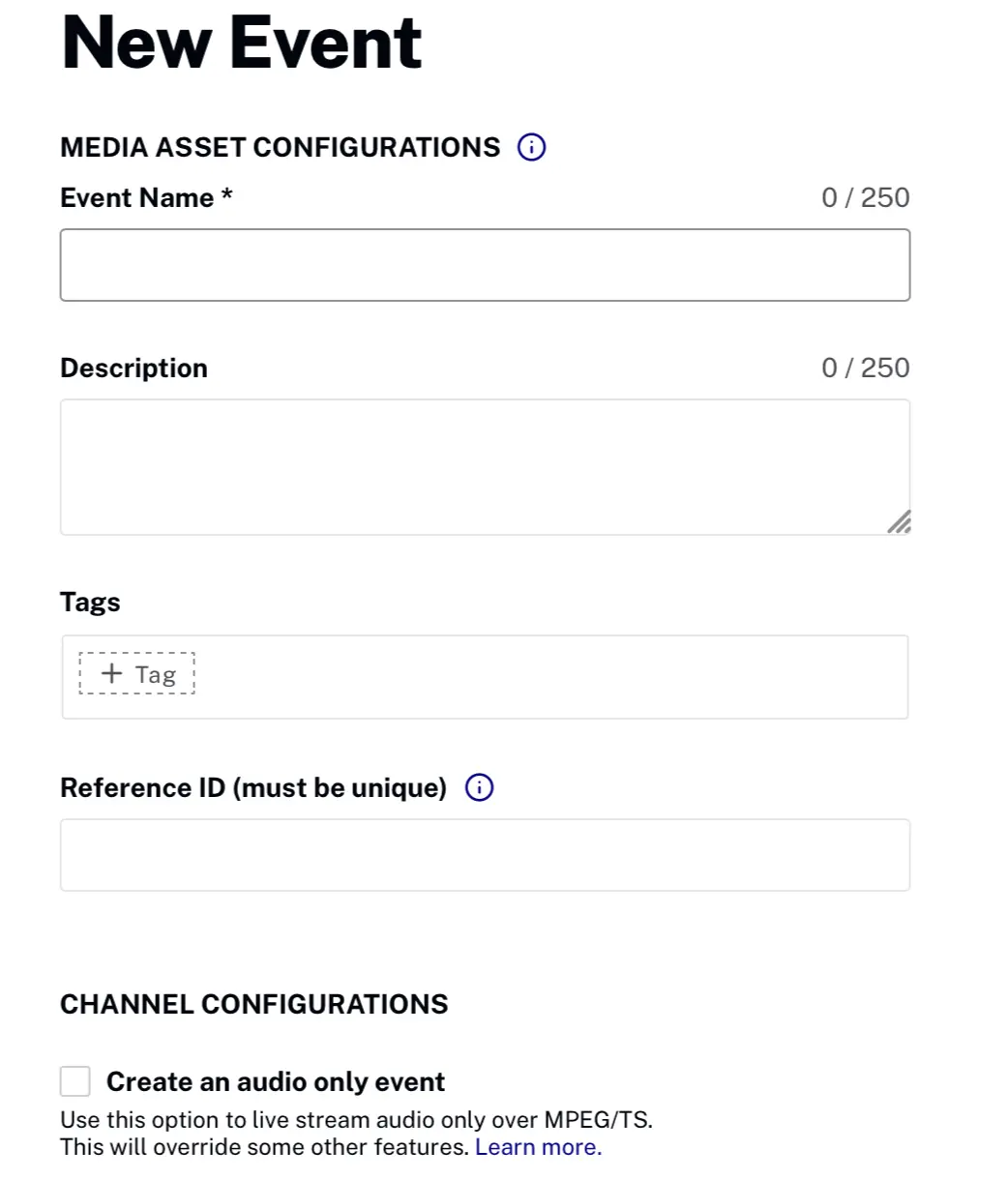Click the Tags field label

(90, 602)
